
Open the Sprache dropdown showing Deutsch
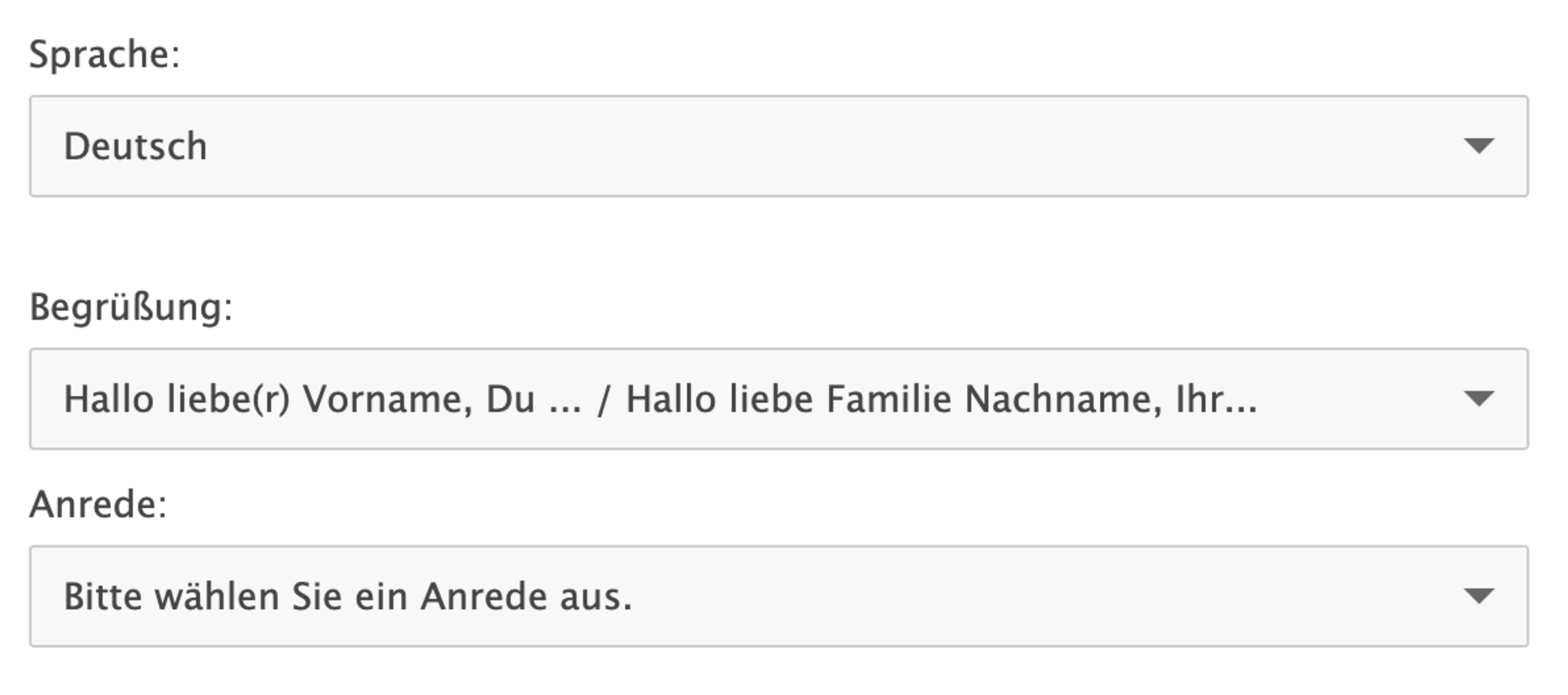[x=778, y=146]
